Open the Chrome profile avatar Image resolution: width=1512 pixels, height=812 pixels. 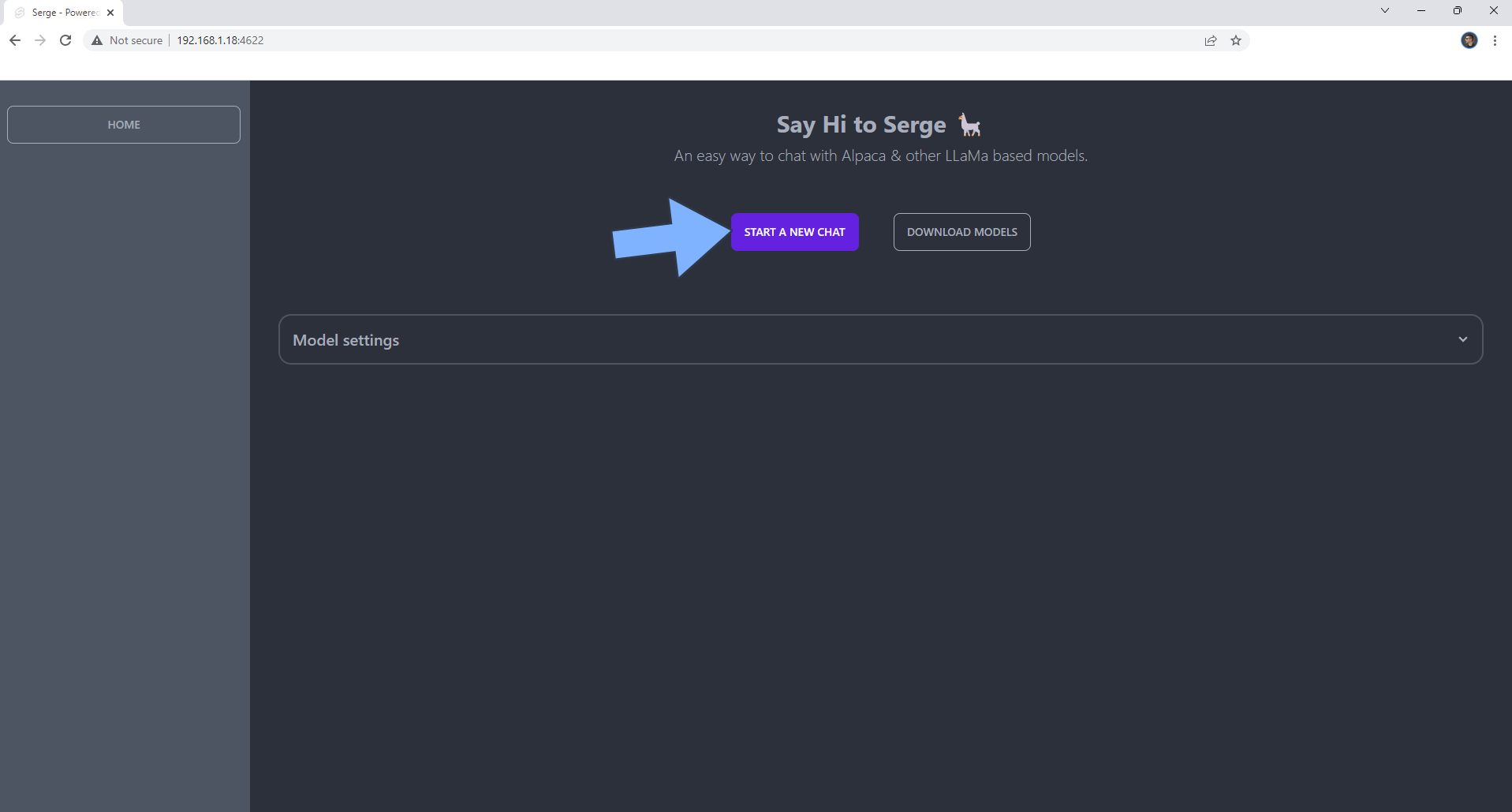[x=1469, y=40]
